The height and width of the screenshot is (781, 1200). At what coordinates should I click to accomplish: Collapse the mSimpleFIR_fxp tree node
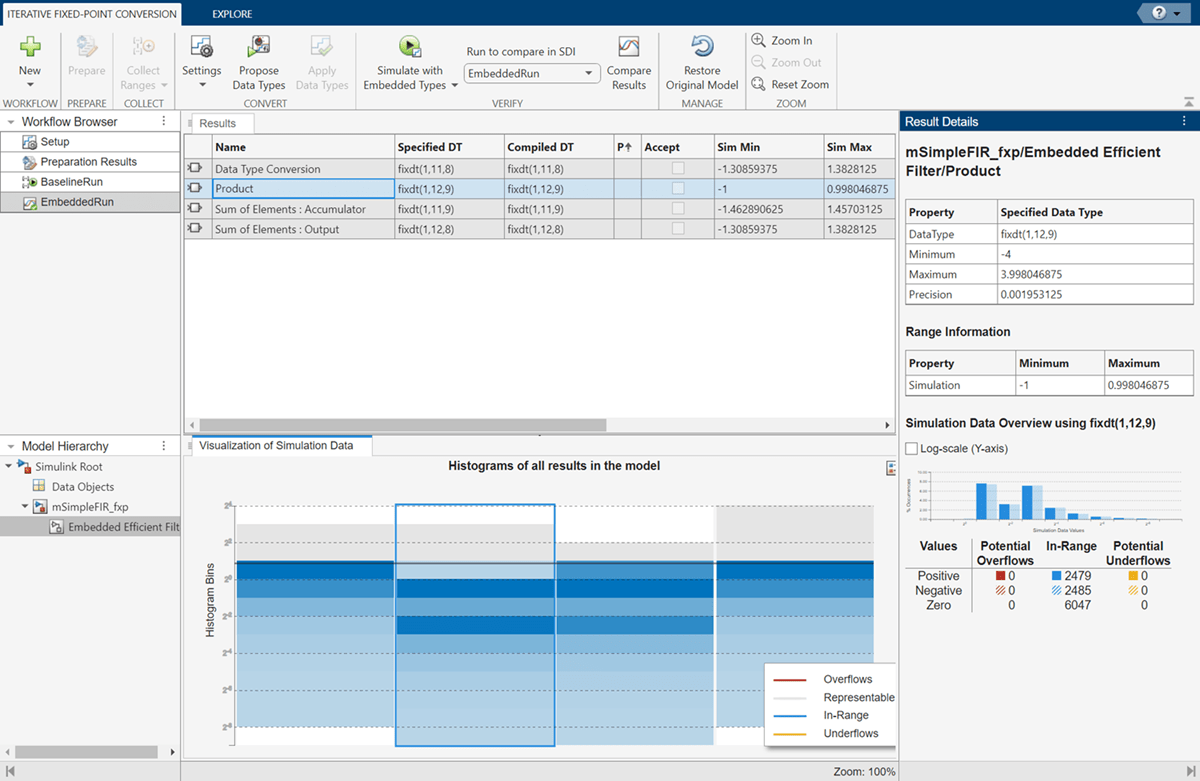point(25,507)
